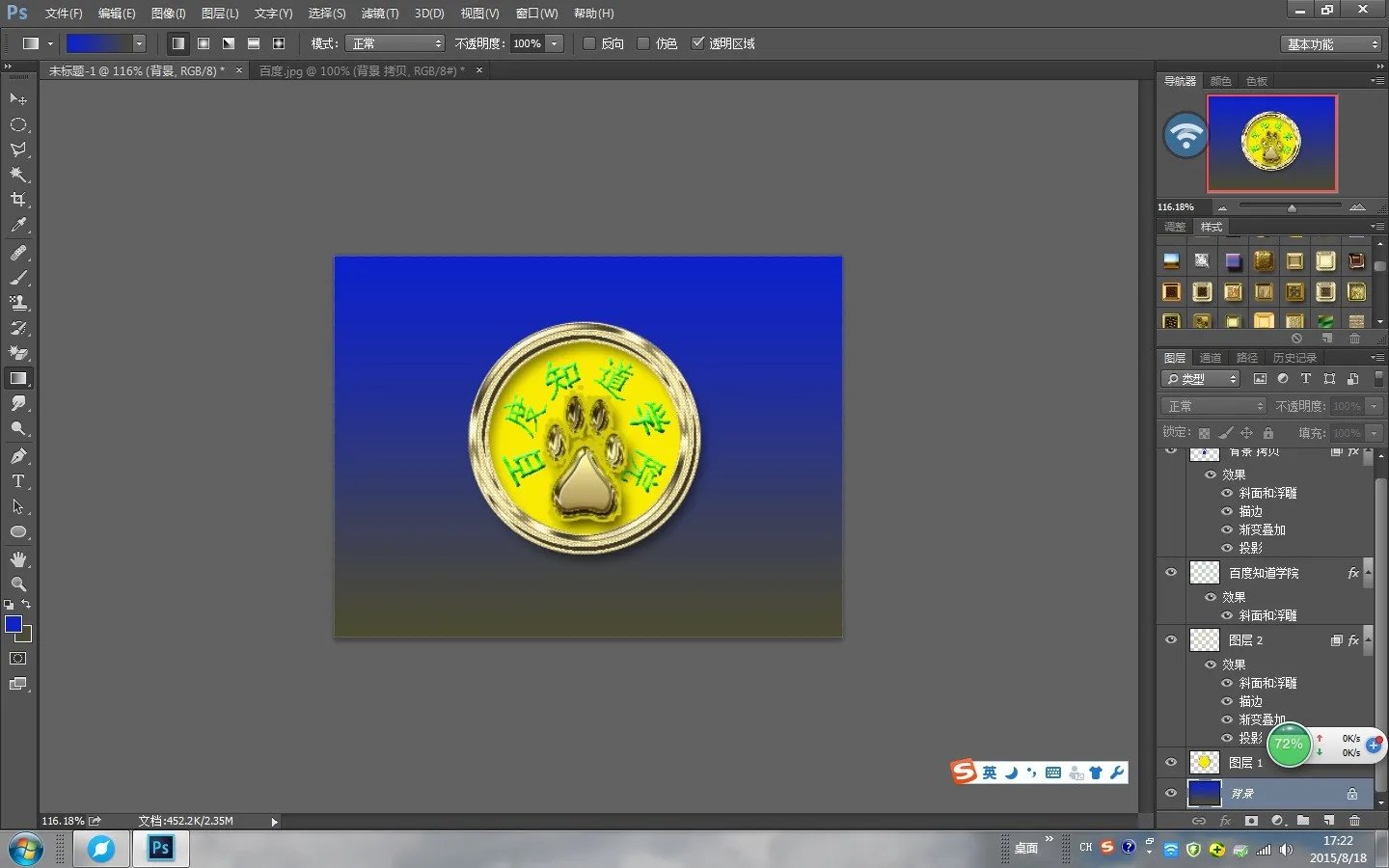Switch to the 通道 (Channels) panel tab
1389x868 pixels.
[1210, 358]
